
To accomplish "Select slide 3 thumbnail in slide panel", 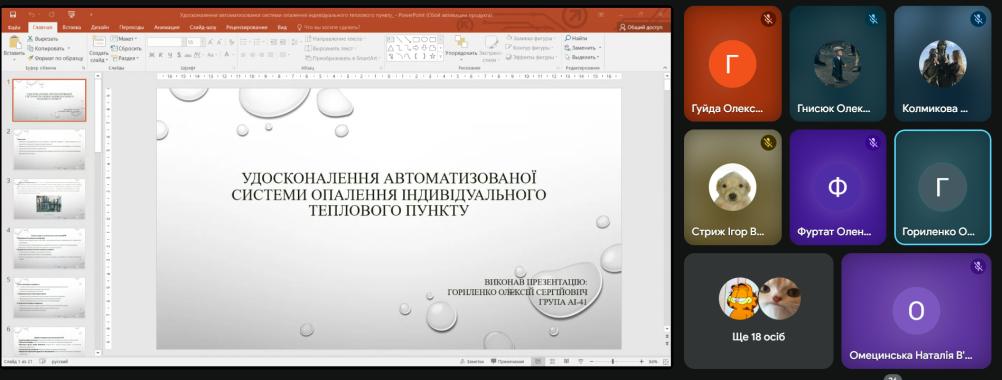I will coord(49,199).
